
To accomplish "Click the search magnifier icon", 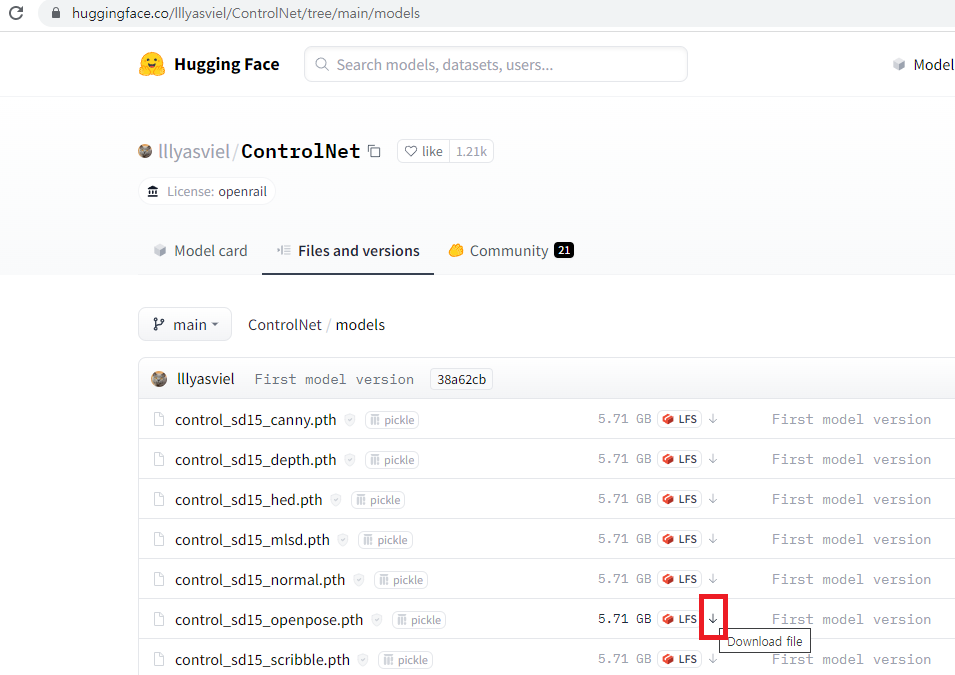I will [322, 65].
